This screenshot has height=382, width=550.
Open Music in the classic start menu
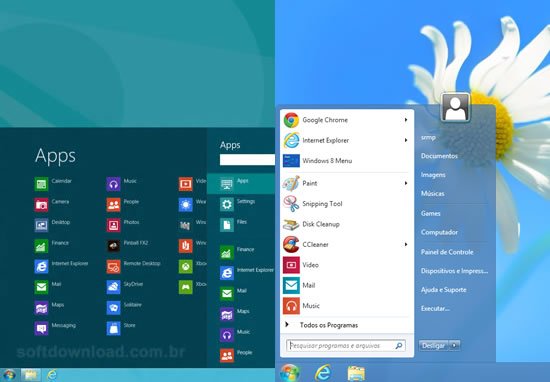[345, 306]
